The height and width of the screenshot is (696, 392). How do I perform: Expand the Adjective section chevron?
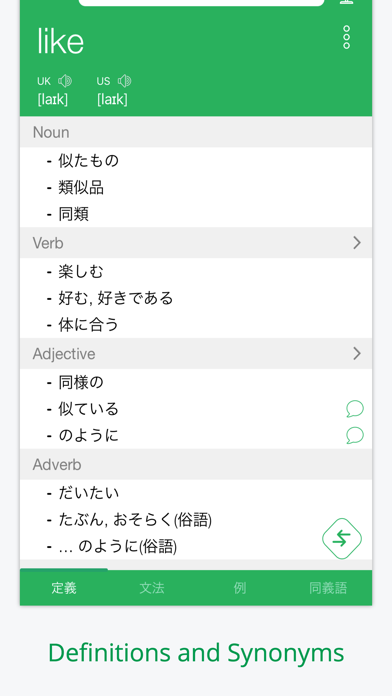357,354
